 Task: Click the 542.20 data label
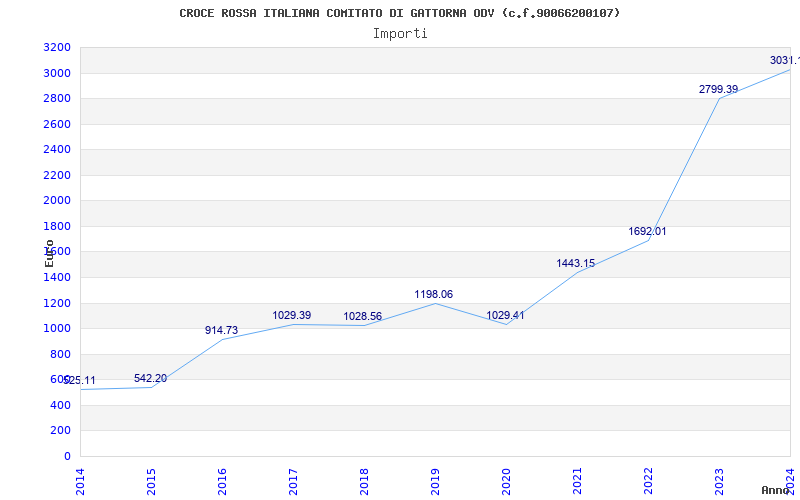[x=151, y=379]
